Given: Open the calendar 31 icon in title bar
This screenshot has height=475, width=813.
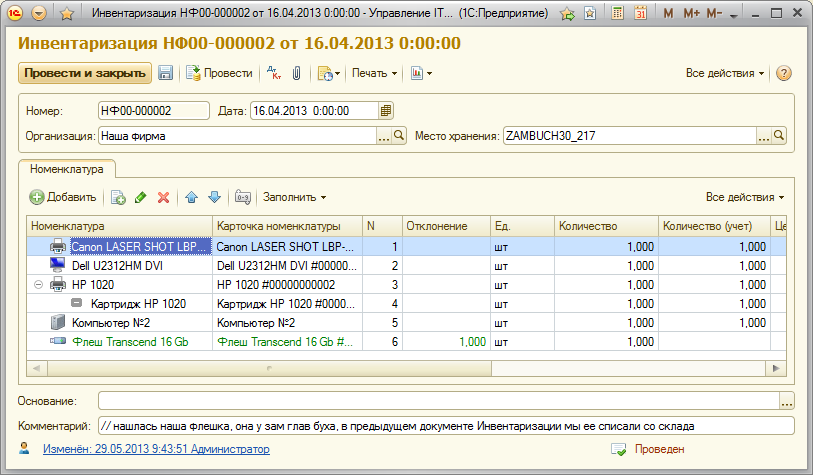Looking at the screenshot, I should pyautogui.click(x=640, y=13).
